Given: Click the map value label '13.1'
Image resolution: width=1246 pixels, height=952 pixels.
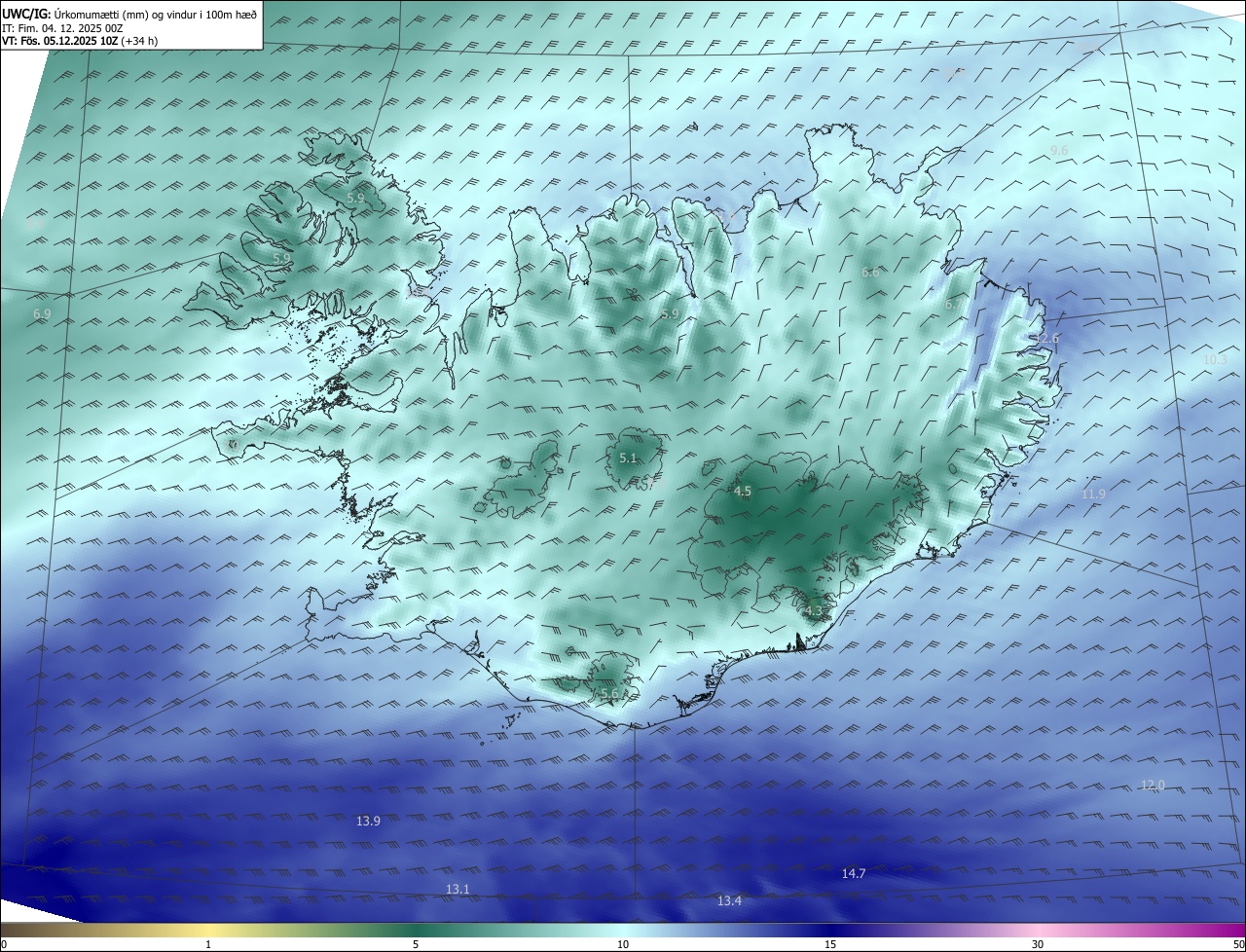Looking at the screenshot, I should 458,890.
